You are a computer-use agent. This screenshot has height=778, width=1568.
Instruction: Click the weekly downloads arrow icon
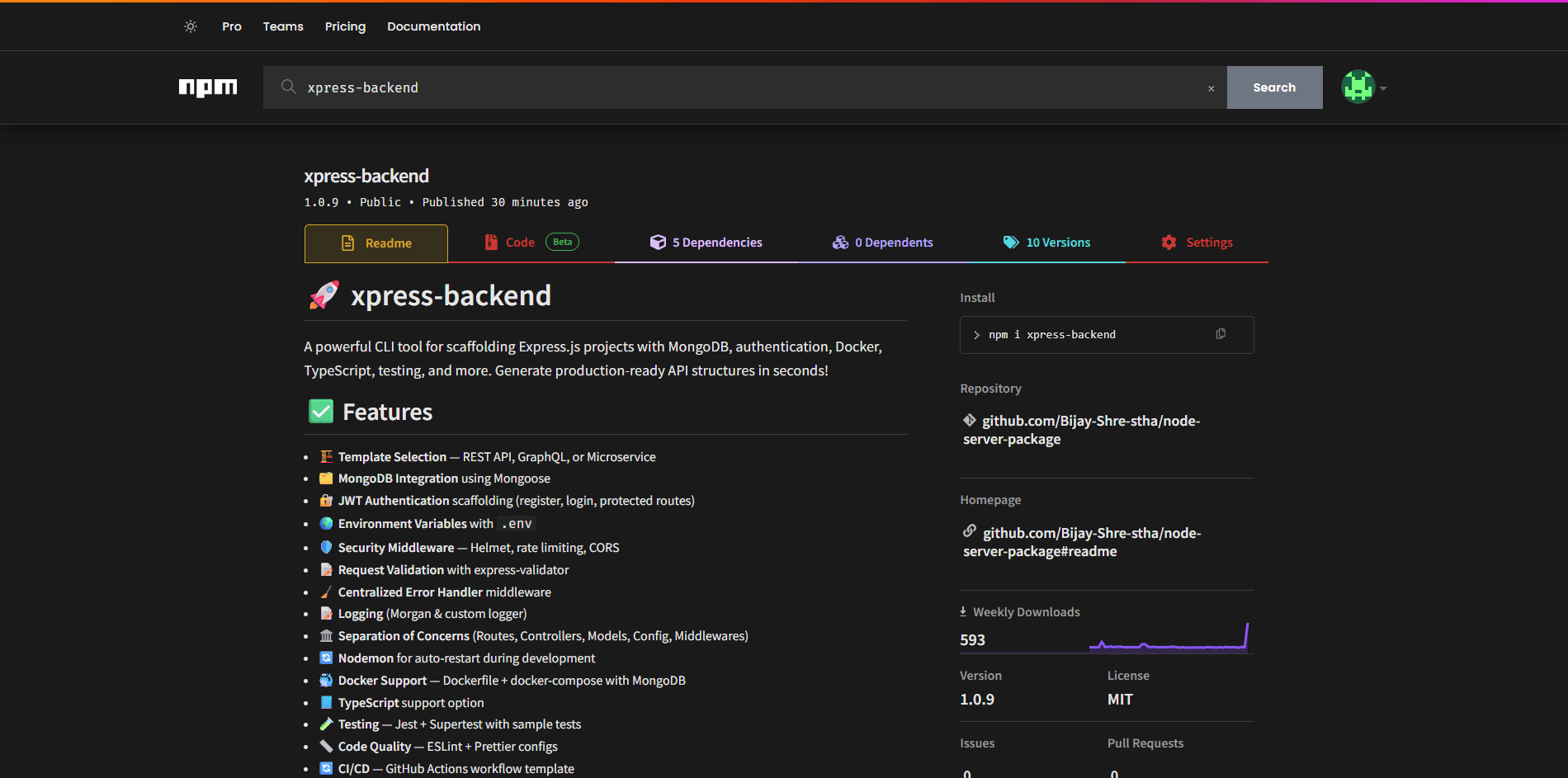(x=963, y=611)
